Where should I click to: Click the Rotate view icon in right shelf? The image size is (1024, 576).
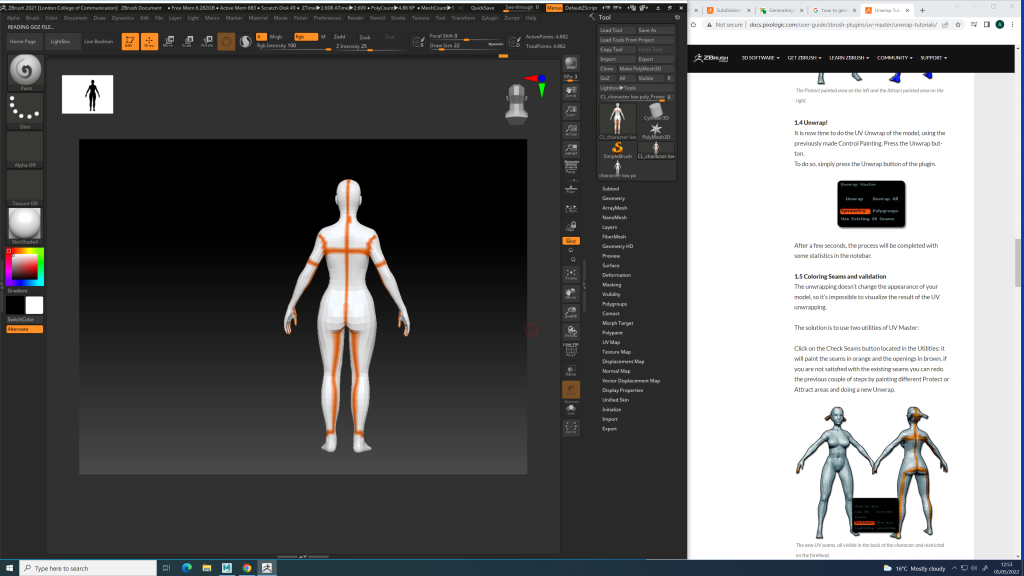[x=571, y=332]
